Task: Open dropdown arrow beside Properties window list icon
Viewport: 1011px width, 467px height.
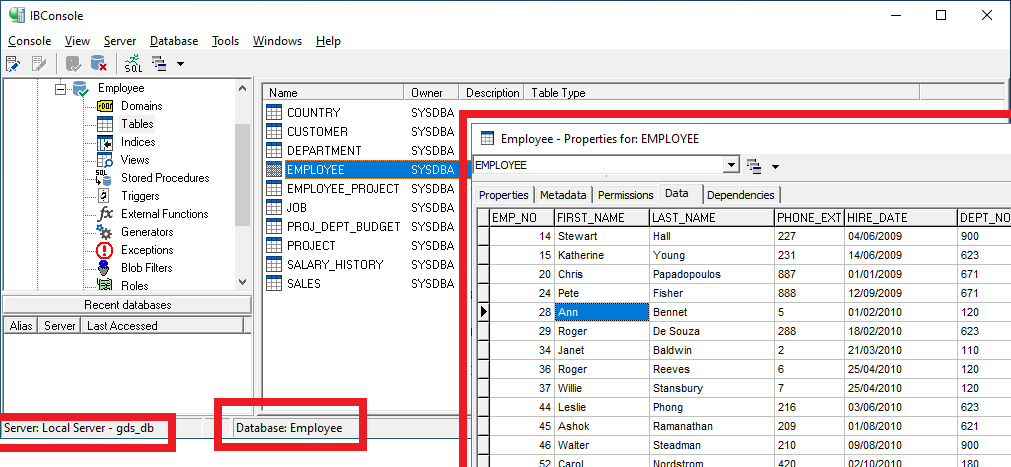Action: click(x=775, y=166)
